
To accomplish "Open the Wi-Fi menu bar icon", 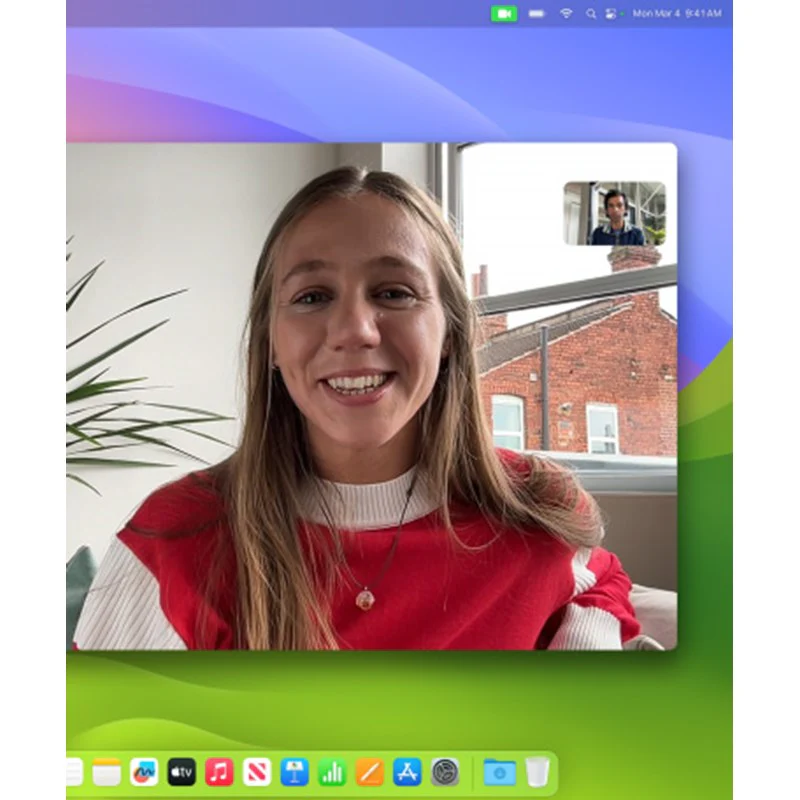I will pyautogui.click(x=566, y=14).
